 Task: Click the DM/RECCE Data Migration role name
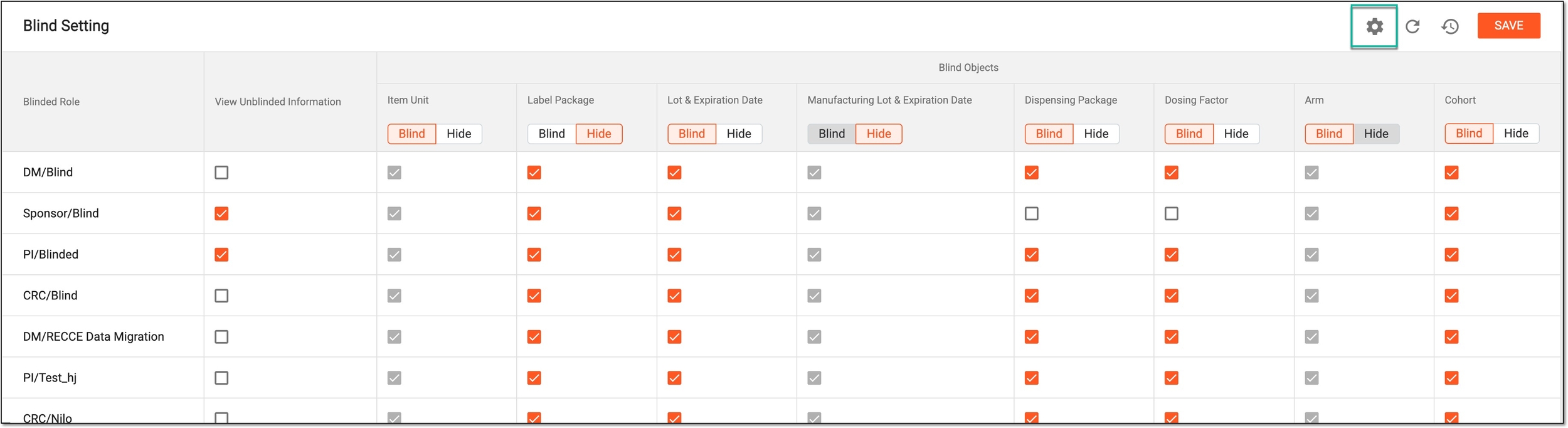(x=93, y=337)
